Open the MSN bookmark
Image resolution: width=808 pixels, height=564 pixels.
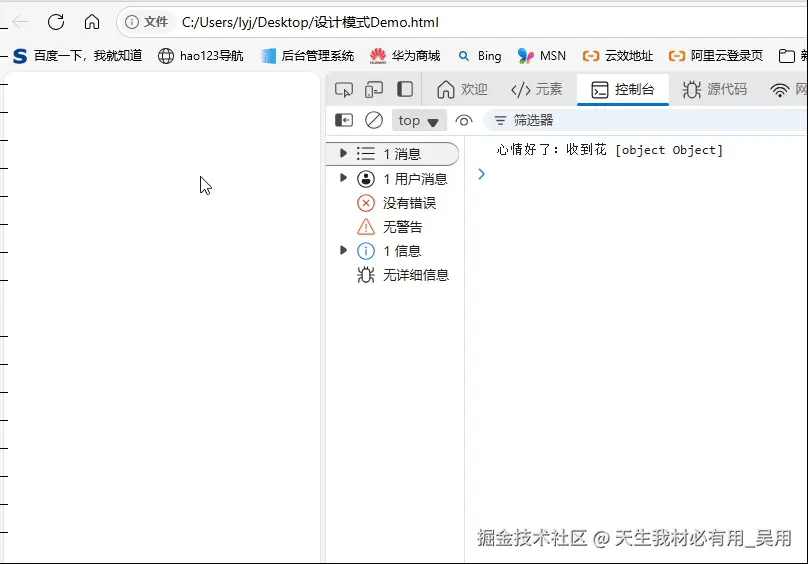(x=542, y=56)
